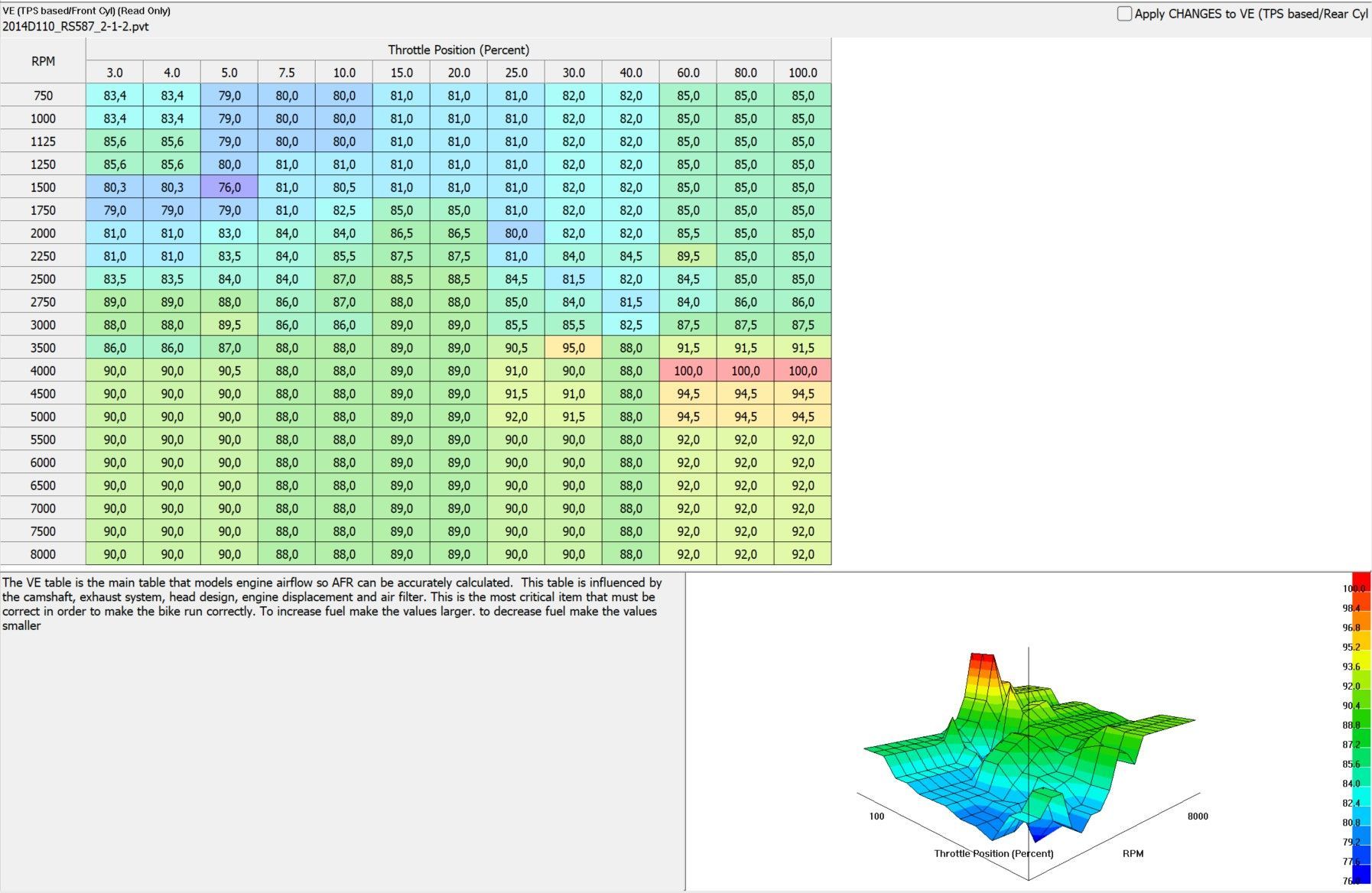Click the 2014D110_RS587_2-1-2.pvt file name label
Screen dimensions: 1372x893
click(76, 27)
